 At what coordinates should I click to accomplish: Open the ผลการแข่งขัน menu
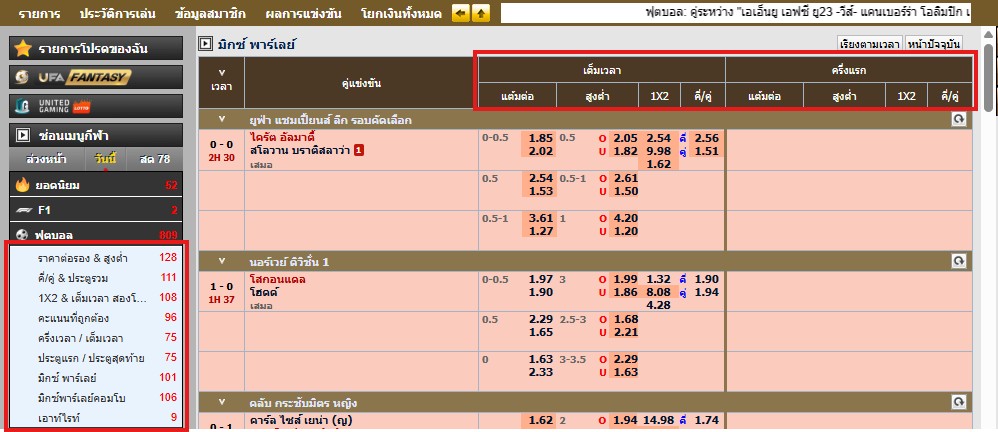tap(304, 13)
